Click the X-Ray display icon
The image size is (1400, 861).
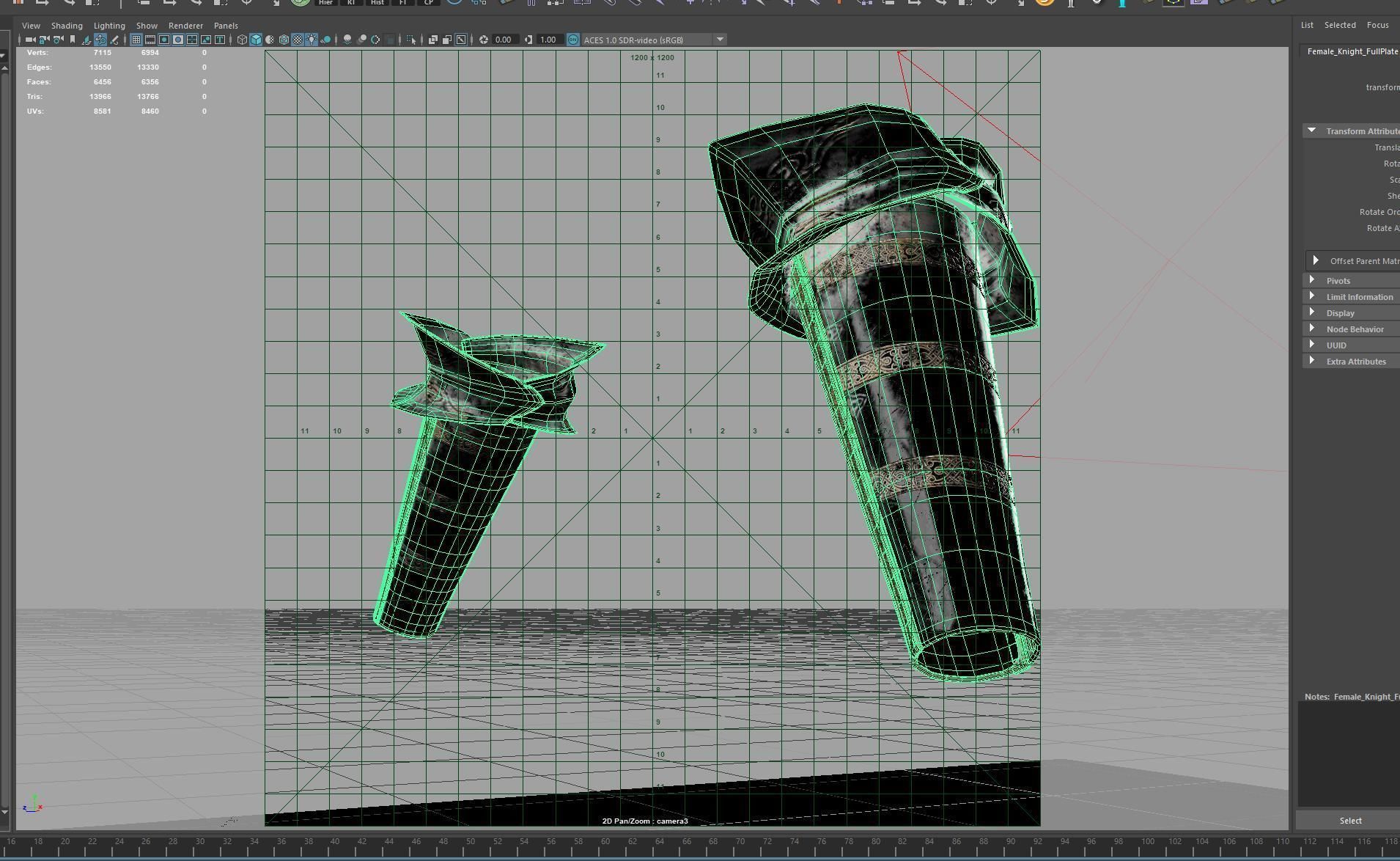432,40
